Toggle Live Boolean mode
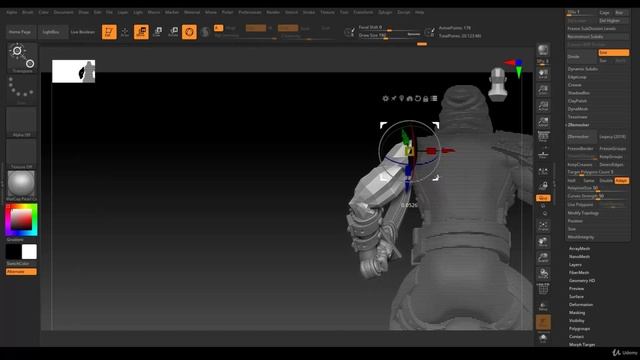The width and height of the screenshot is (640, 360). pos(83,32)
